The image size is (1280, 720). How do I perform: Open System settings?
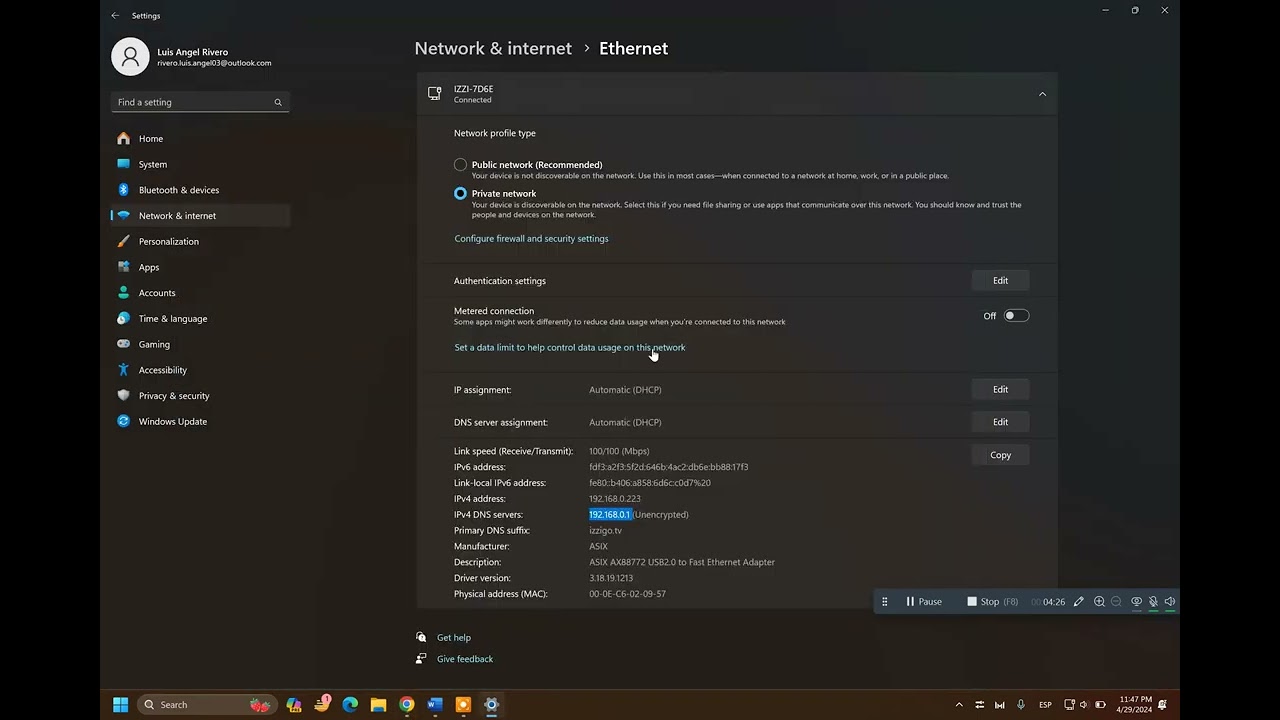[200, 164]
